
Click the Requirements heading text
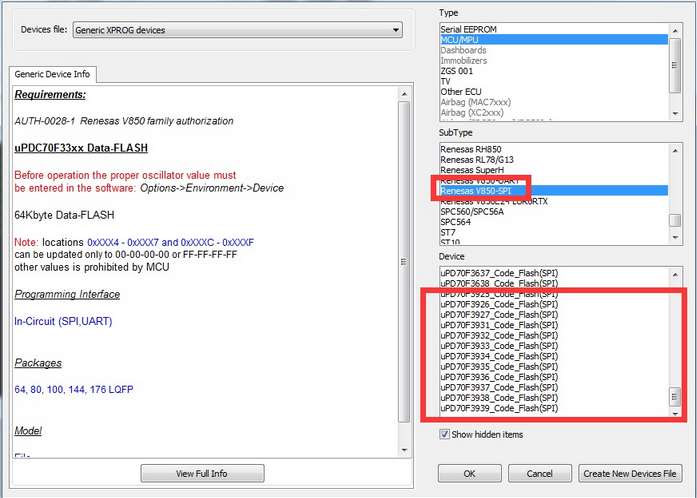tap(50, 94)
